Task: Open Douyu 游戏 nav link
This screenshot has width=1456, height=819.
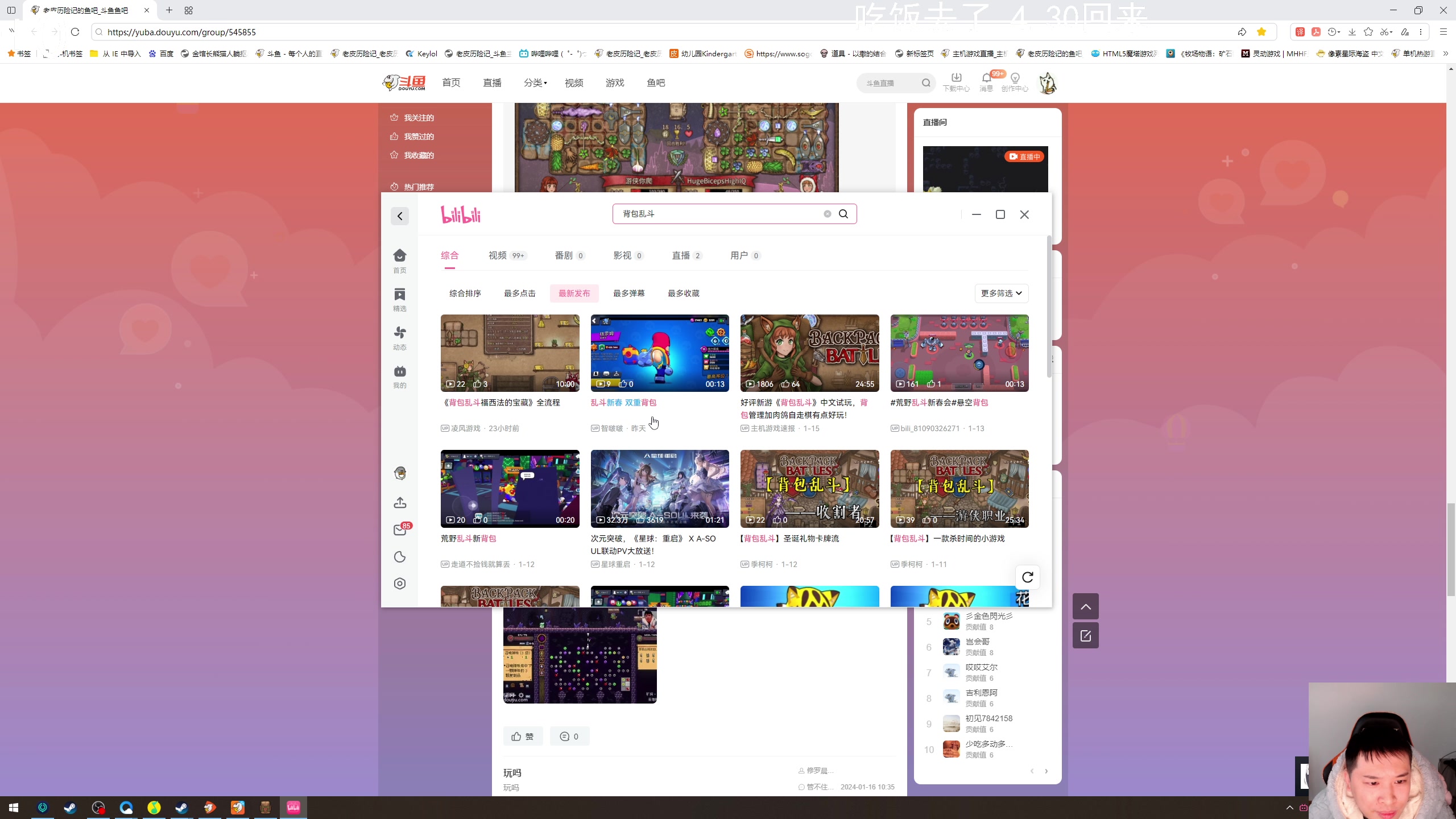Action: coord(615,83)
